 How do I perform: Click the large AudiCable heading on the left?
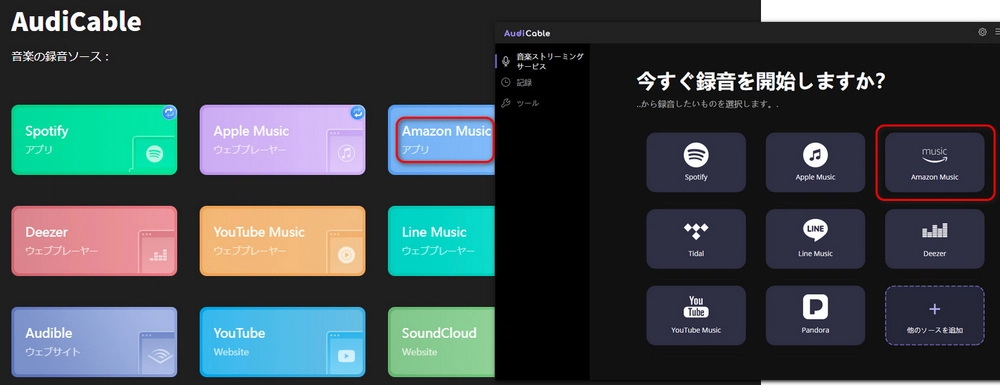76,22
